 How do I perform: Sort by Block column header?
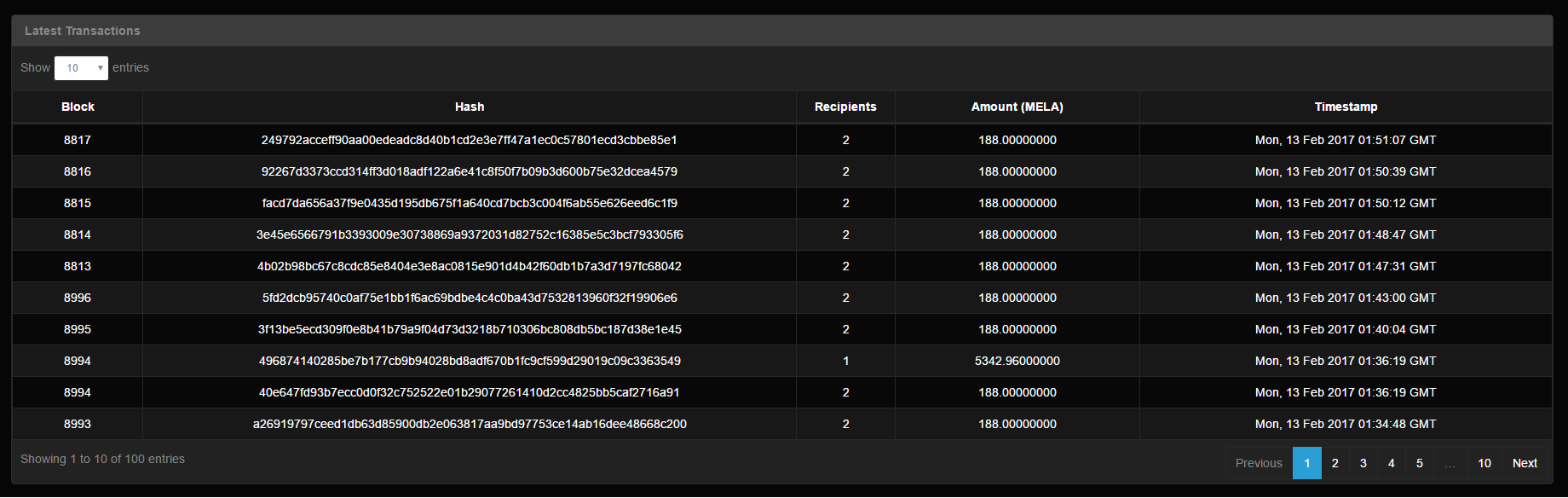(78, 107)
